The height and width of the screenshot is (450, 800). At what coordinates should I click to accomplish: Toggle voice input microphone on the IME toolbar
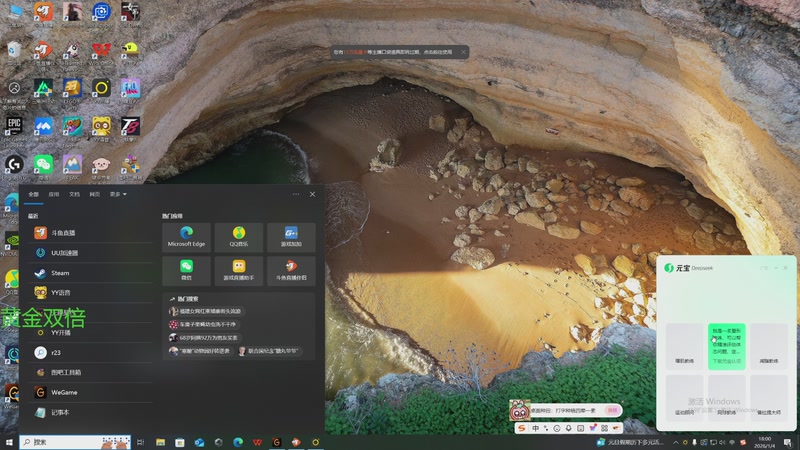pyautogui.click(x=568, y=429)
